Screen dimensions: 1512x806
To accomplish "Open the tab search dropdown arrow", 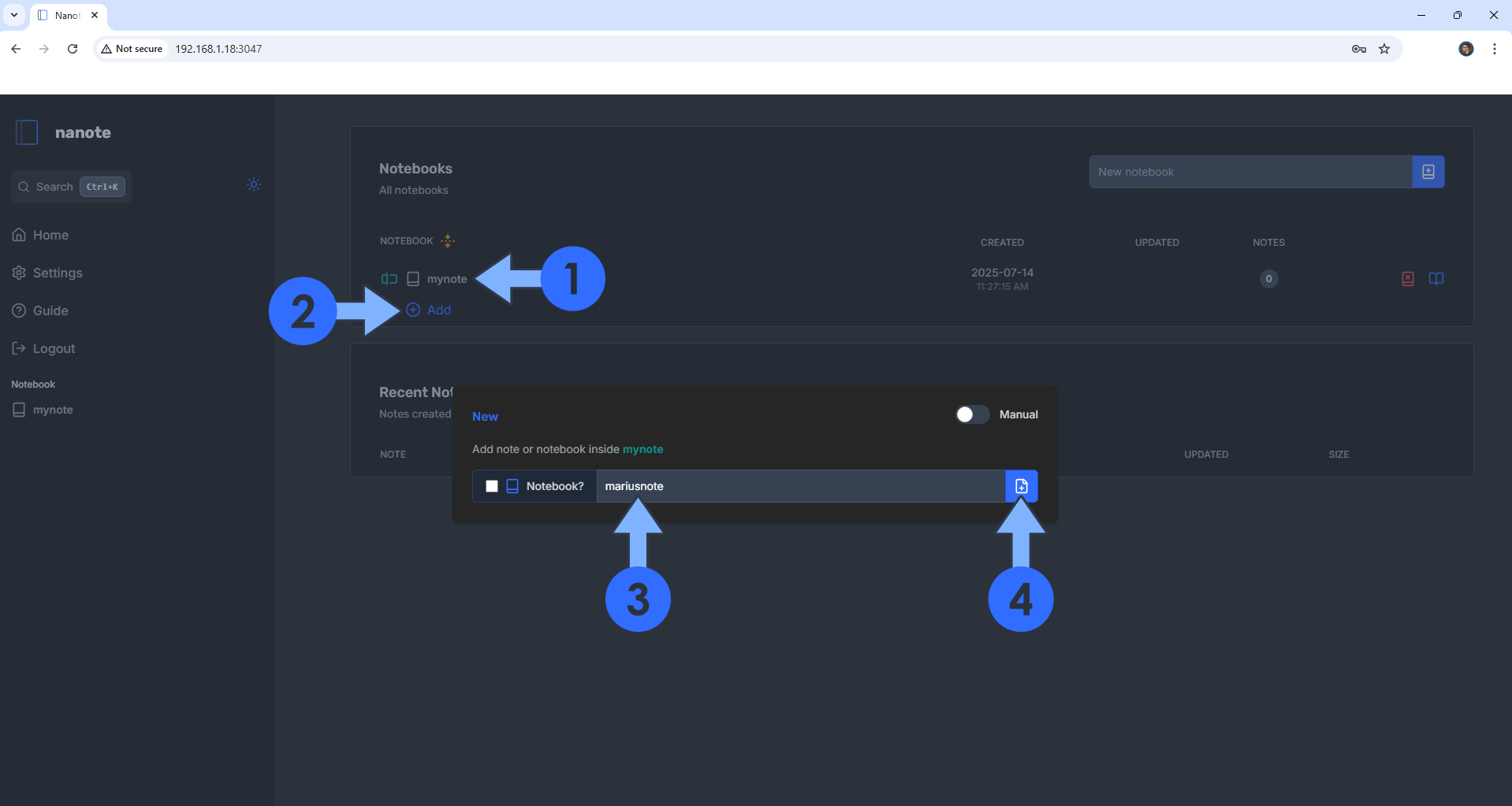I will point(14,15).
